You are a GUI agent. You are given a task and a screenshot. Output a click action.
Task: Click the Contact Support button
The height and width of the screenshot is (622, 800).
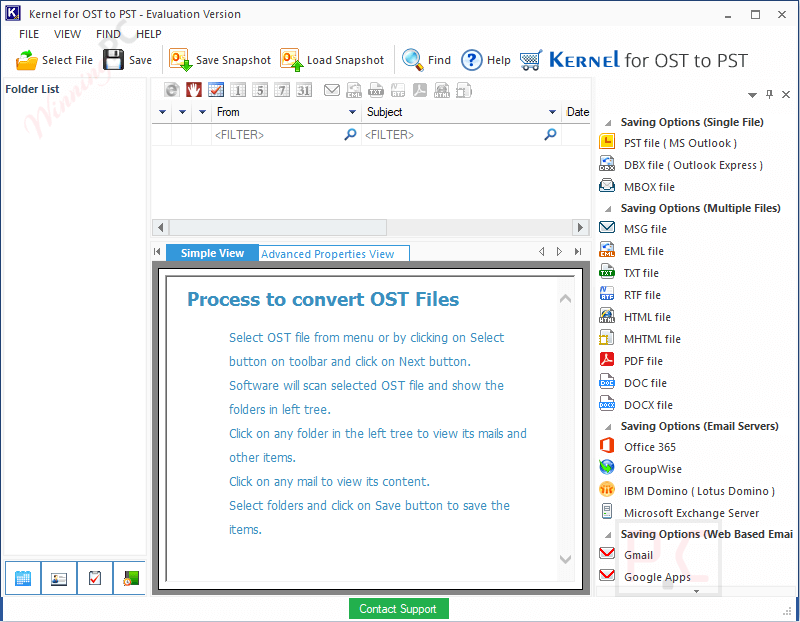pyautogui.click(x=398, y=609)
